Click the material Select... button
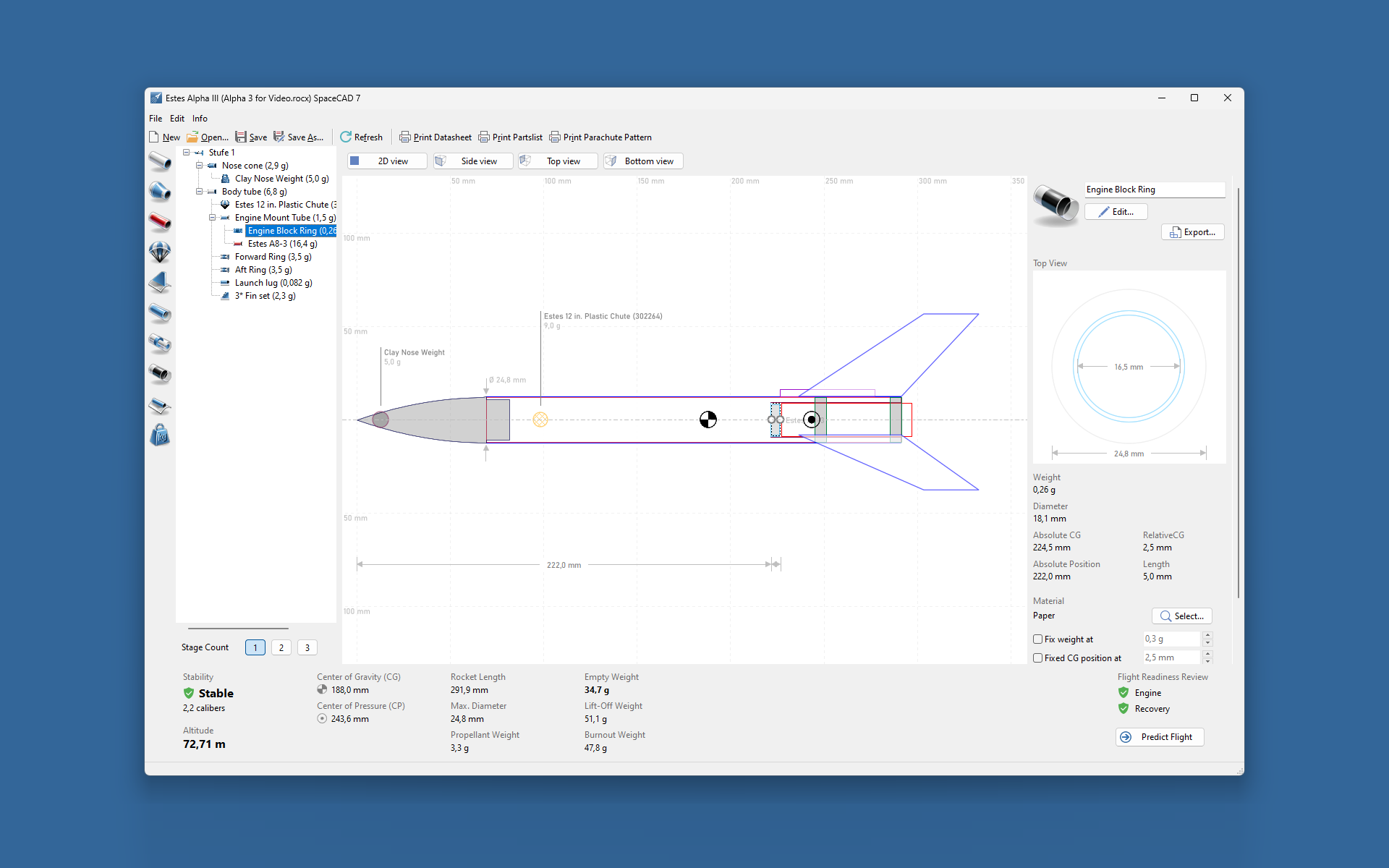This screenshot has width=1389, height=868. click(1181, 616)
